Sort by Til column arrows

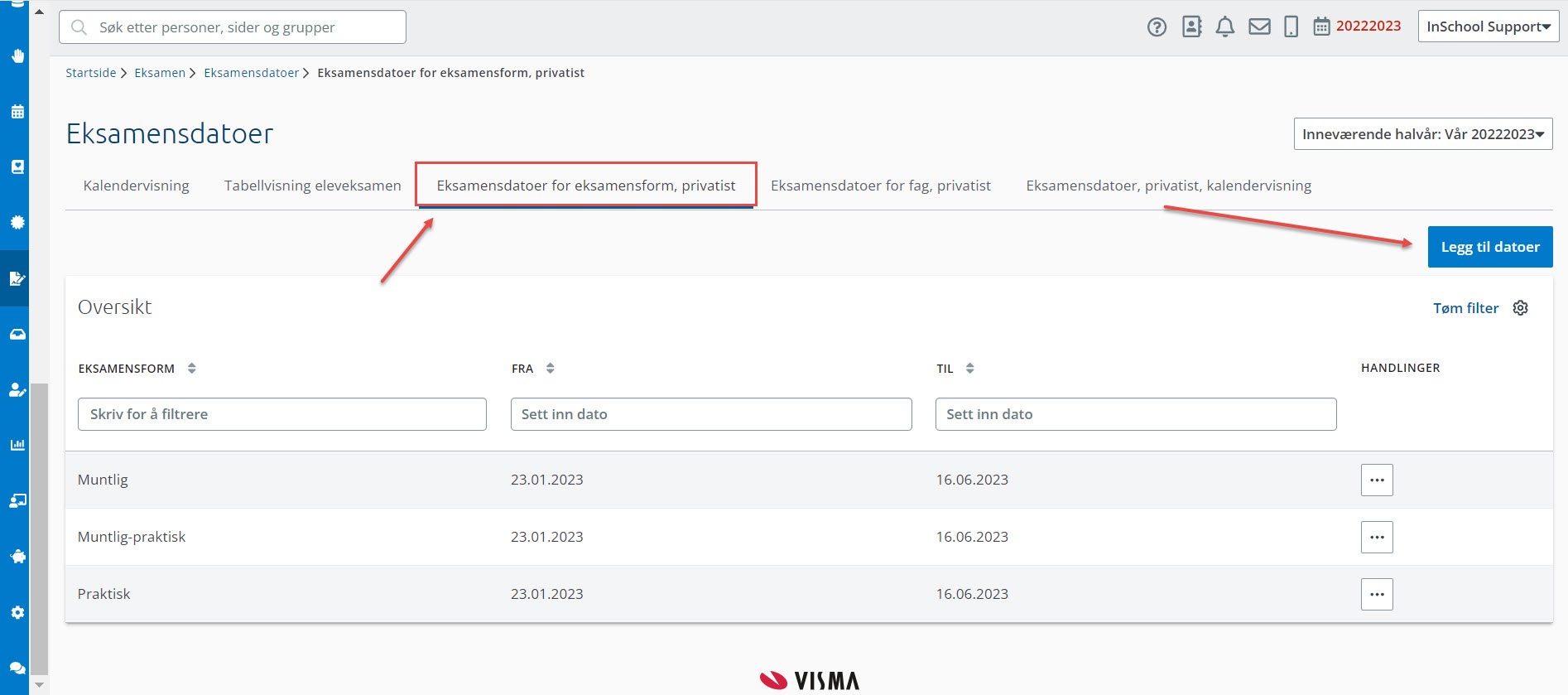(969, 369)
